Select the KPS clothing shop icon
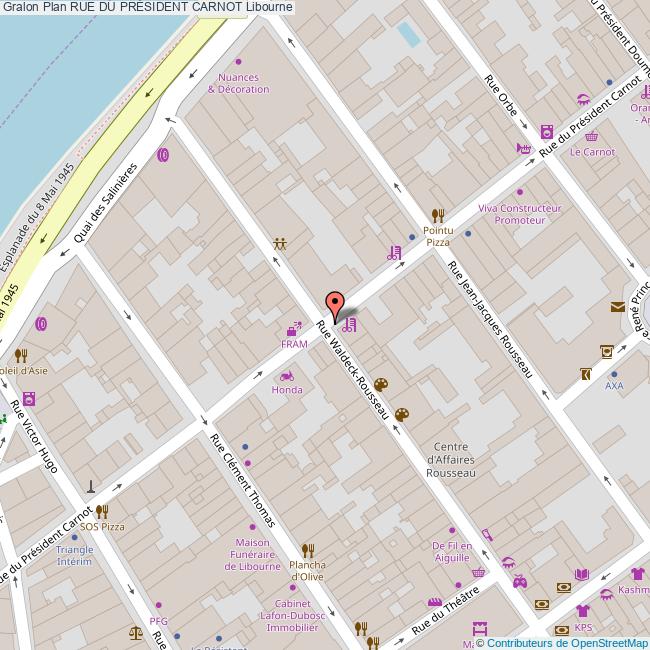 click(583, 610)
